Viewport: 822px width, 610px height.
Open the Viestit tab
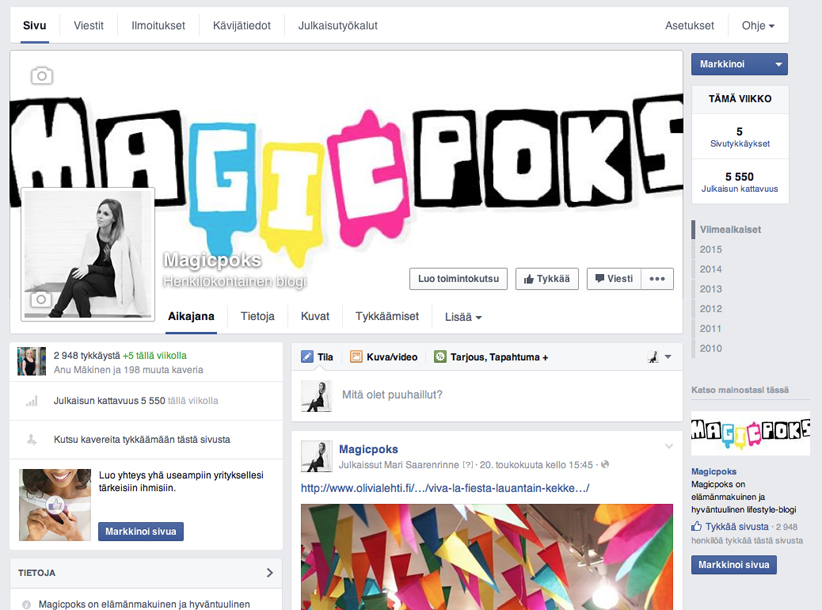click(89, 26)
